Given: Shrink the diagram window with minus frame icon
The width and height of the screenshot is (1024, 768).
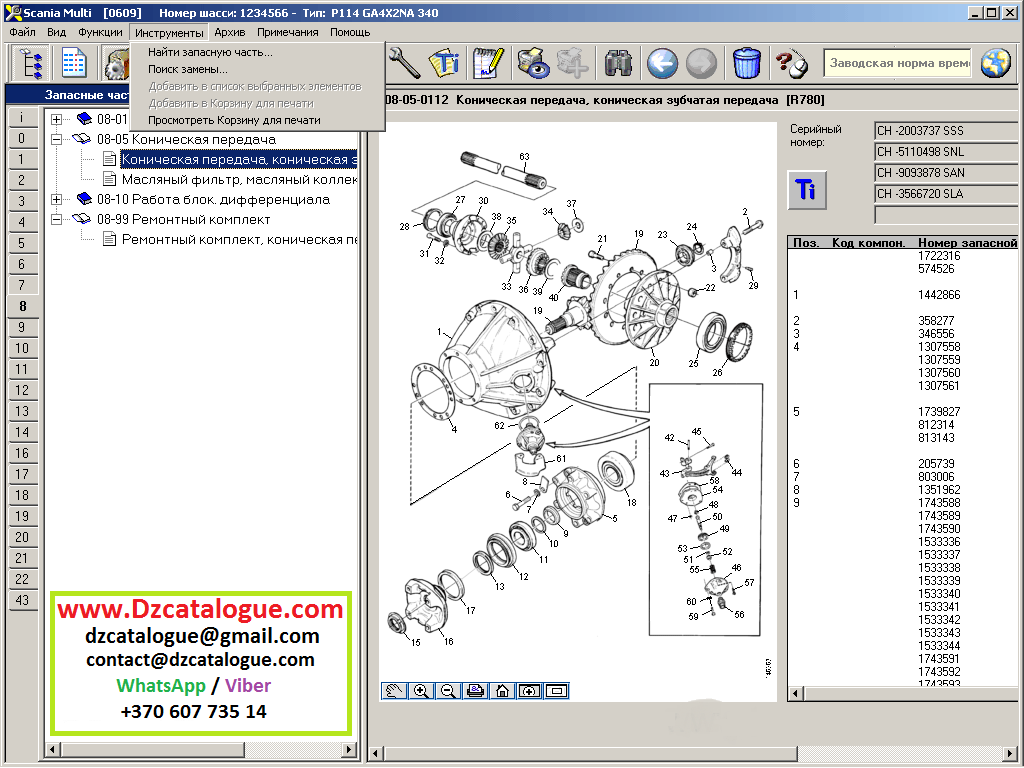Looking at the screenshot, I should coord(556,691).
